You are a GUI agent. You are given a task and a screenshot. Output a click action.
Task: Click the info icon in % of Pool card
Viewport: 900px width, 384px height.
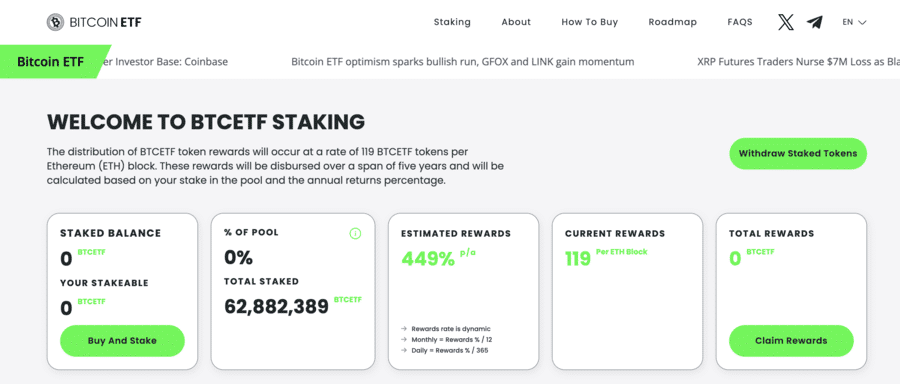pyautogui.click(x=355, y=233)
